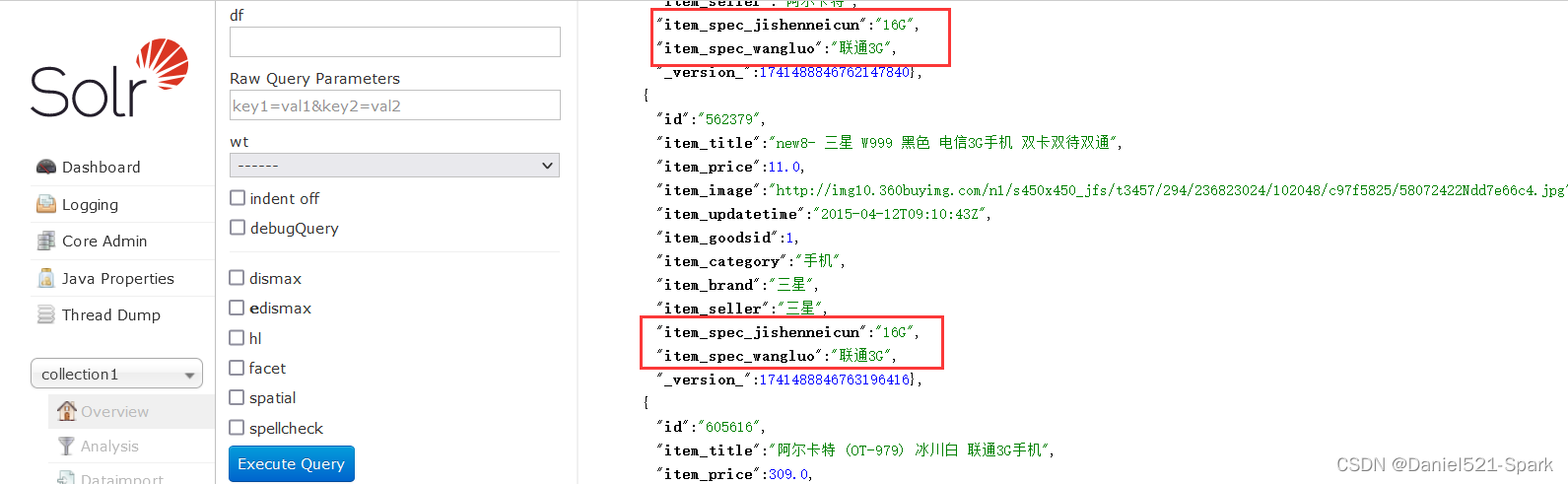Click the Java Properties icon
The height and width of the screenshot is (484, 1568).
pos(46,278)
